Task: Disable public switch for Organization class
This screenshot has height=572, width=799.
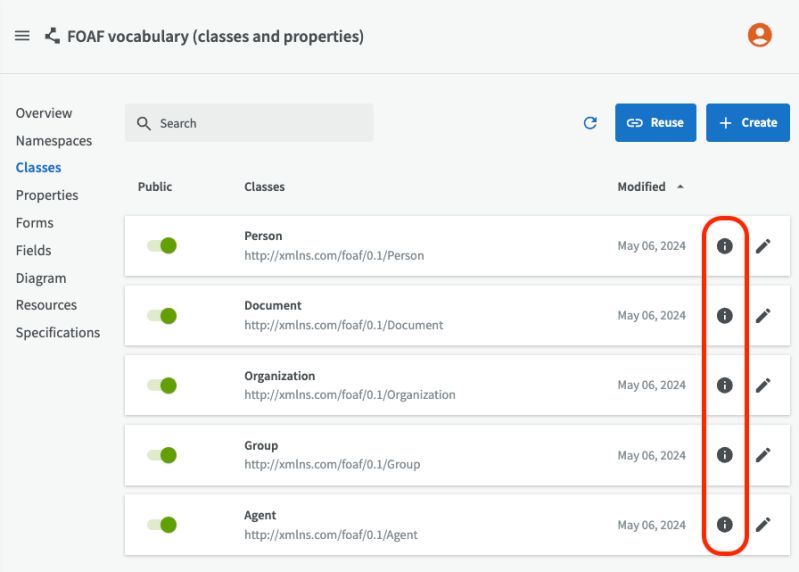Action: coord(162,385)
